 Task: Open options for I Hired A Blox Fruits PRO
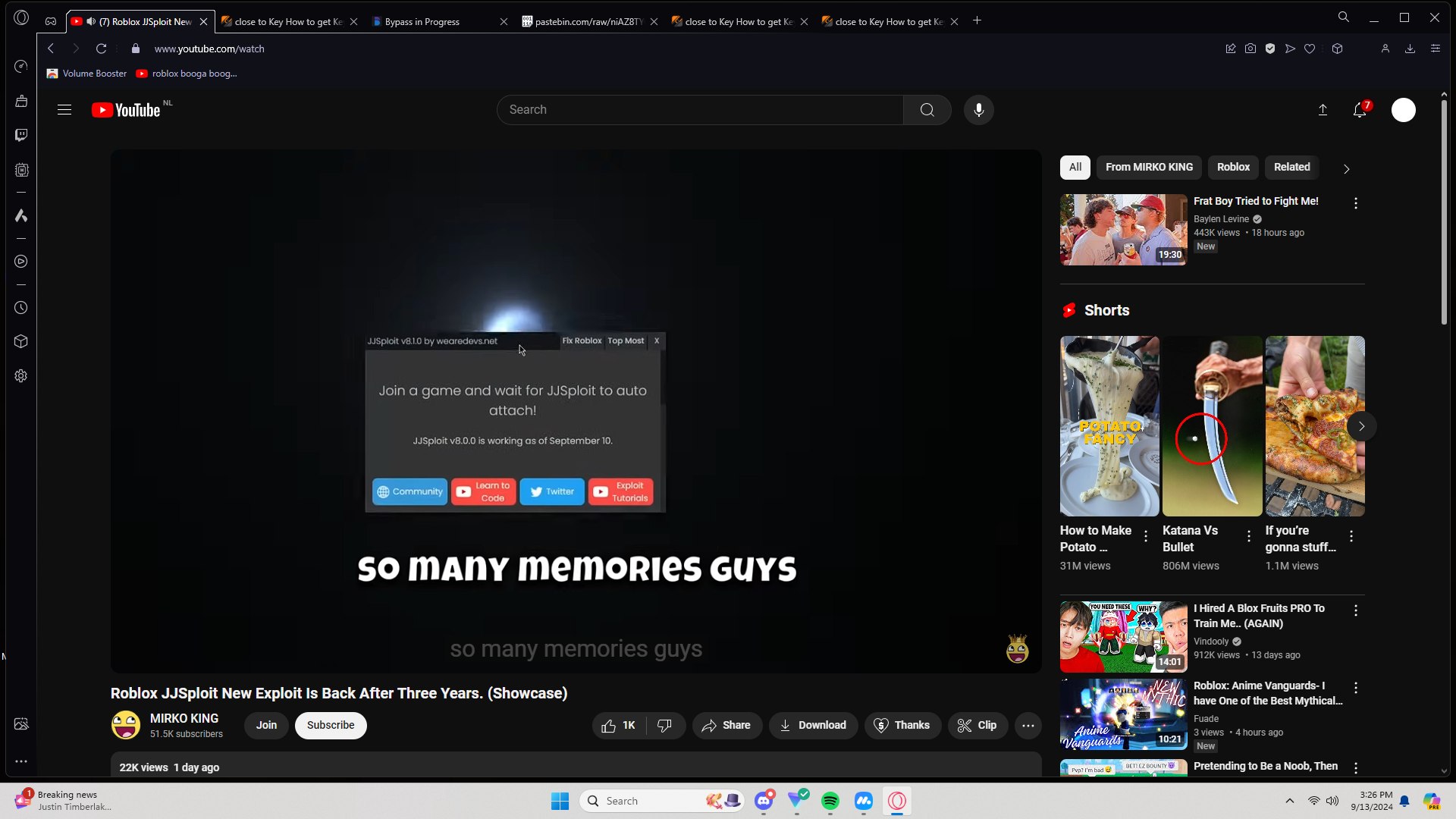coord(1356,610)
